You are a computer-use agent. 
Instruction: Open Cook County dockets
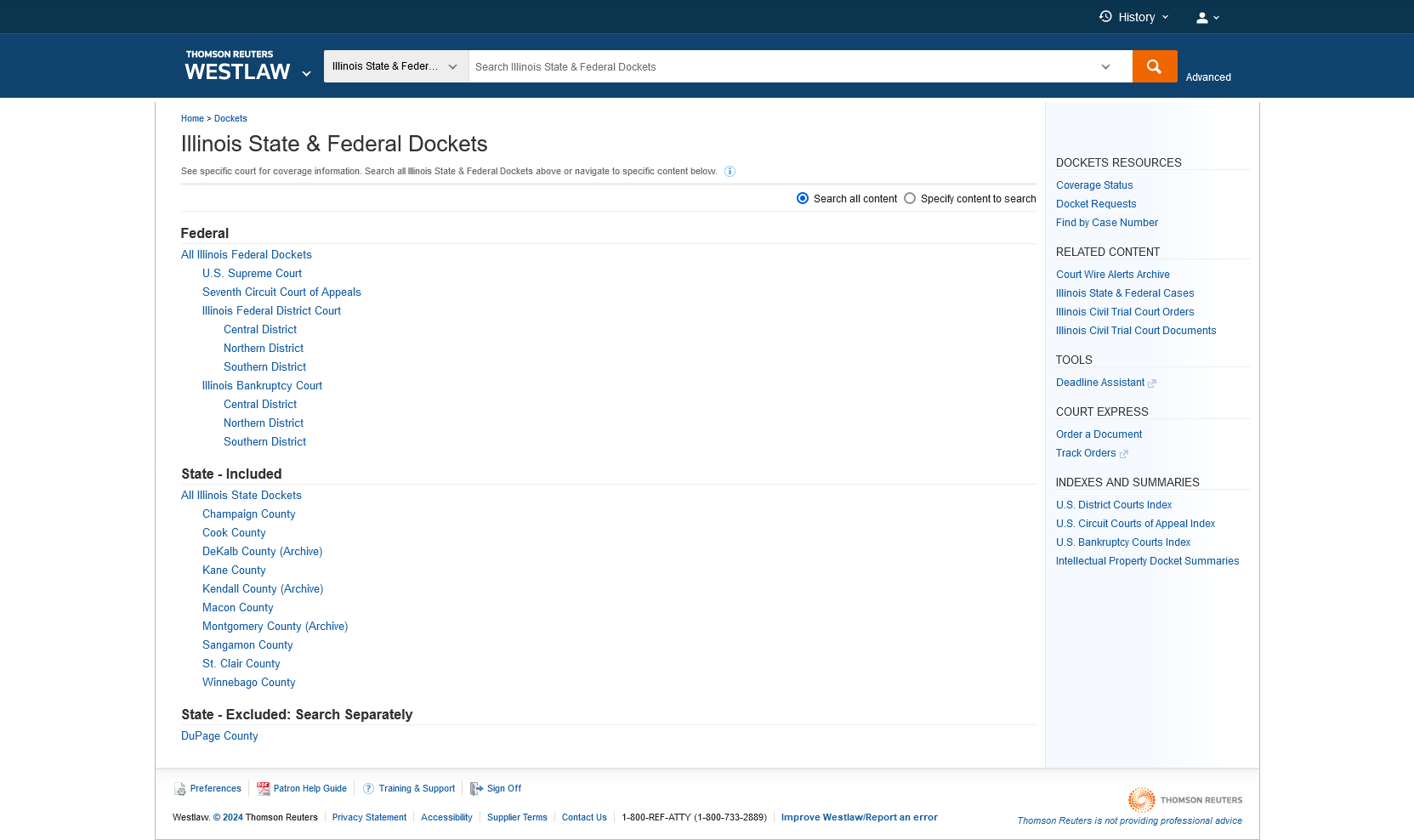pyautogui.click(x=234, y=533)
